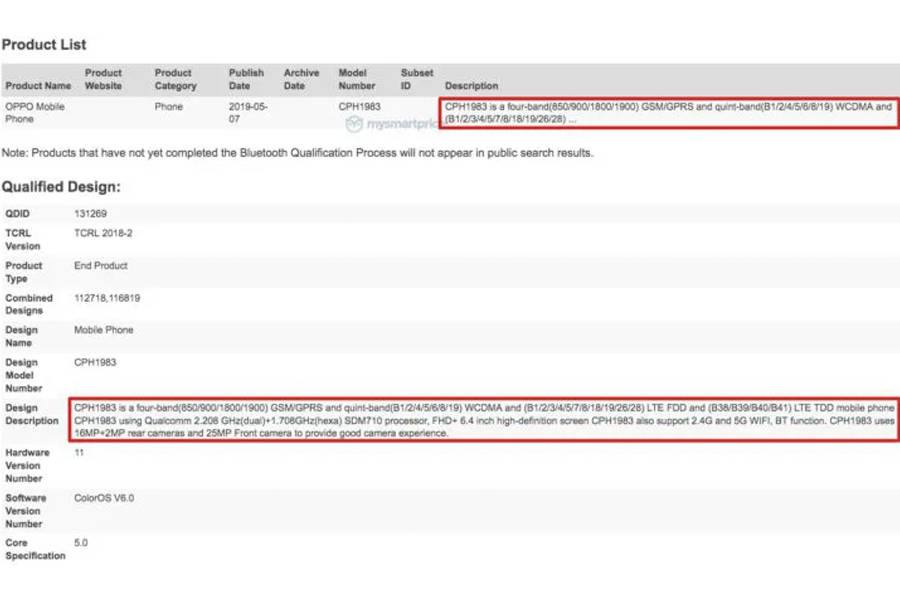Screen dimensions: 900x600
Task: Click the Subset ID column header
Action: pos(417,79)
